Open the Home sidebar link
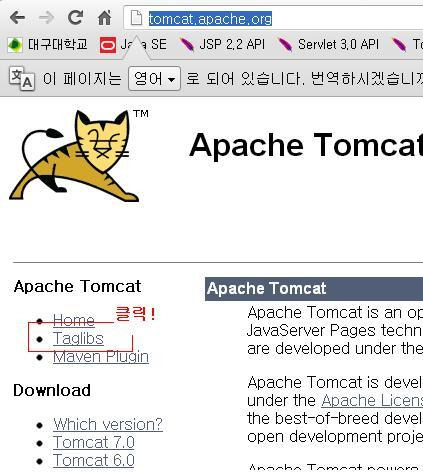Viewport: 423px width, 473px height. pyautogui.click(x=74, y=320)
